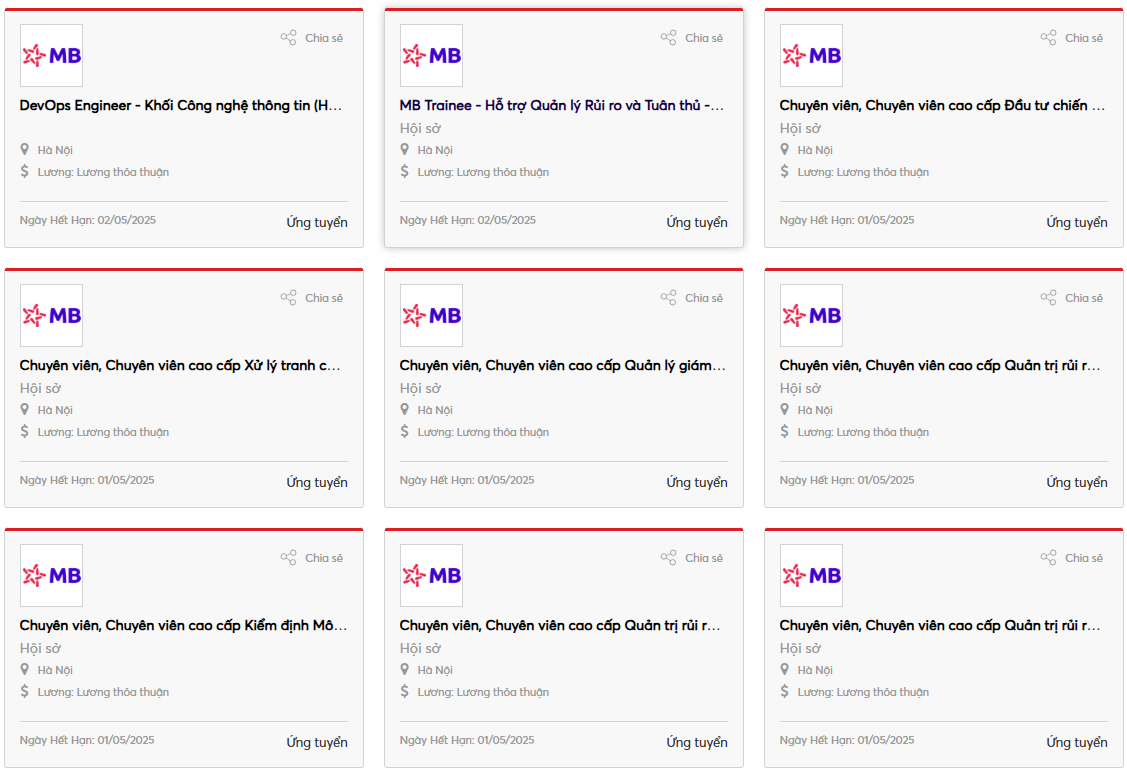
Task: Open the Đầu tư chiến lược job title
Action: coord(942,105)
